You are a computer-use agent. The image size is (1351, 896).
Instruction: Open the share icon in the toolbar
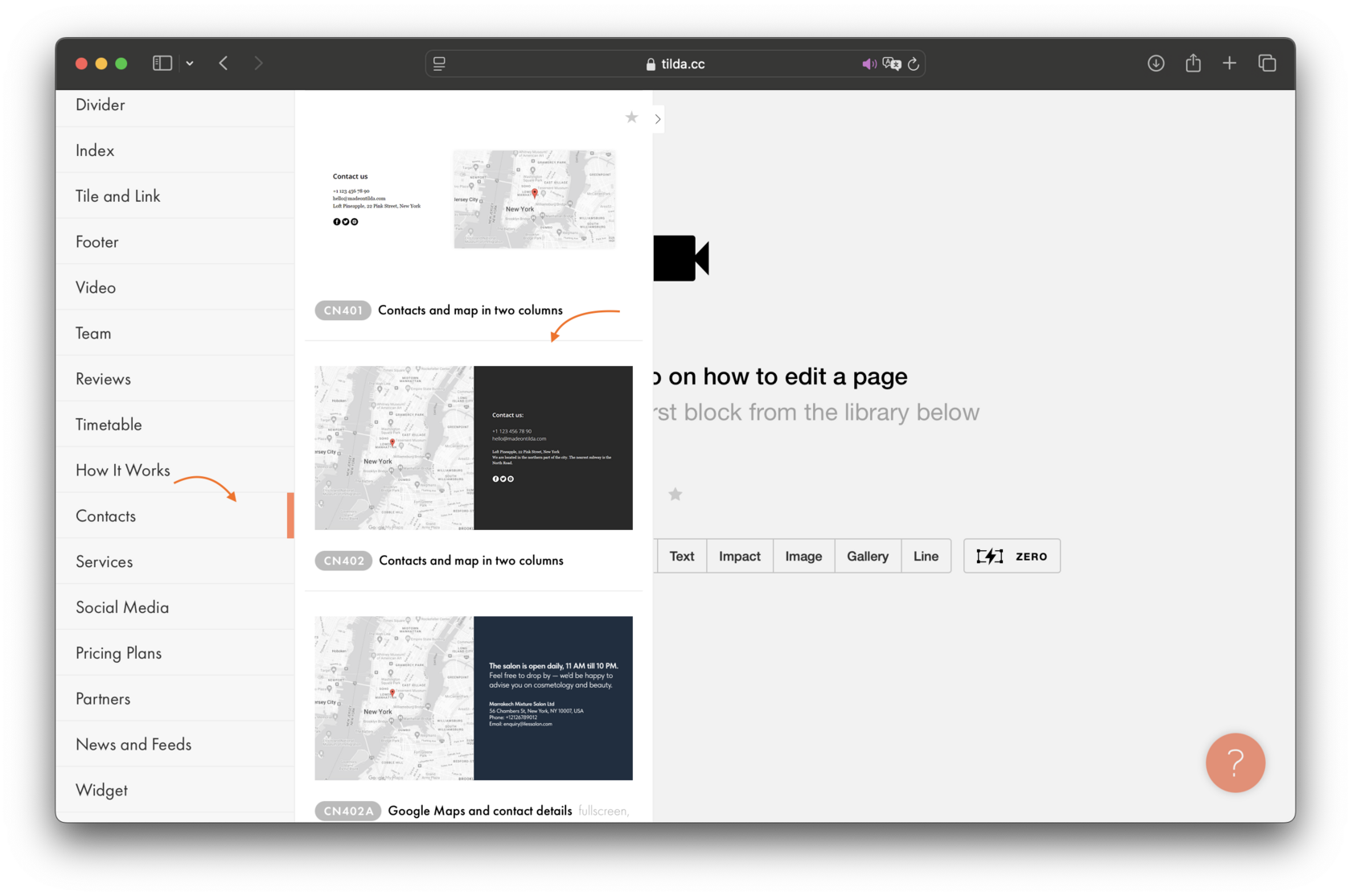[1193, 63]
